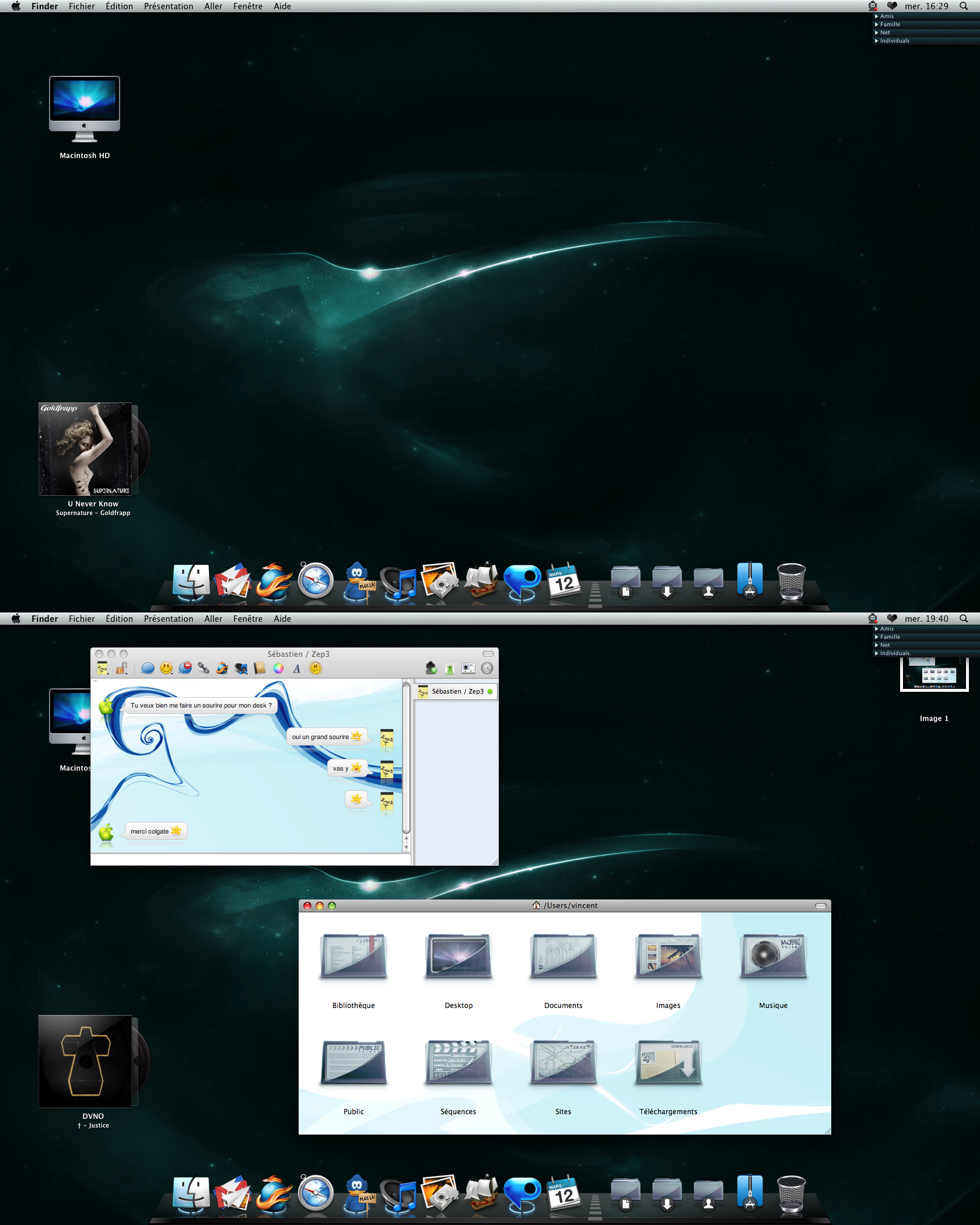Click the speaker and music note icon in chat toolbar

tap(241, 668)
